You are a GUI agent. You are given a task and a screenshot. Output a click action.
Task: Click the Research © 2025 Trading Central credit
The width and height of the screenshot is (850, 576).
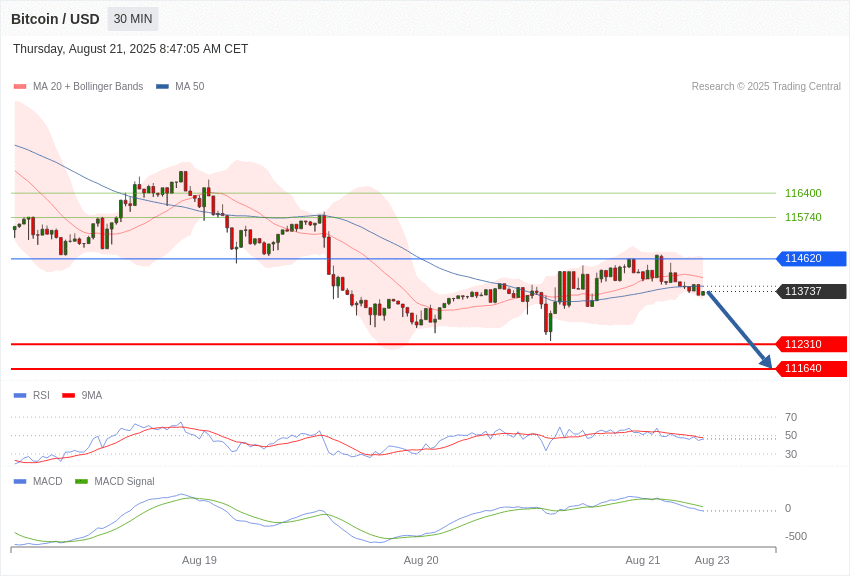point(766,86)
